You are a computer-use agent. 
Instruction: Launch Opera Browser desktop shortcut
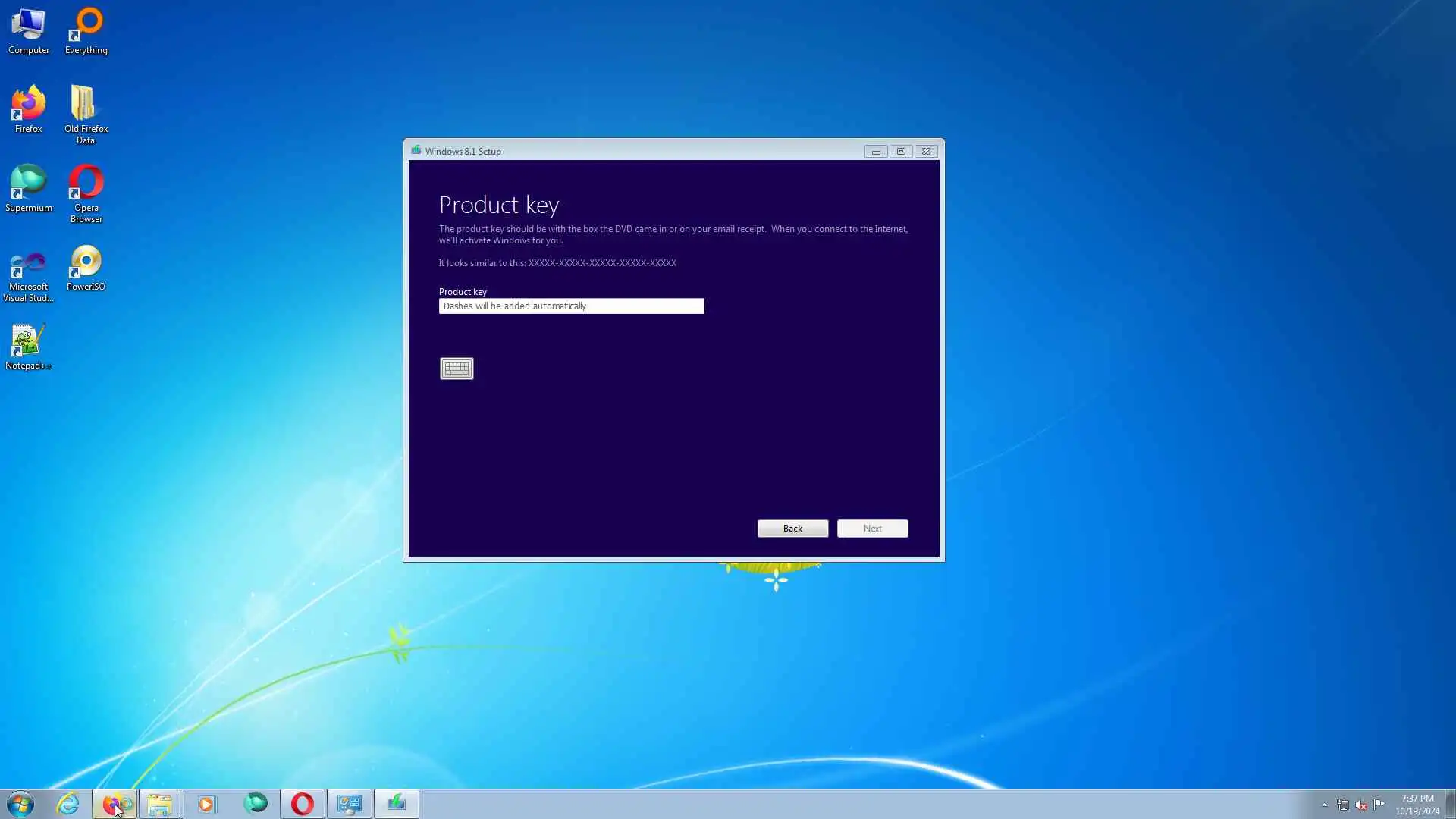pos(86,192)
